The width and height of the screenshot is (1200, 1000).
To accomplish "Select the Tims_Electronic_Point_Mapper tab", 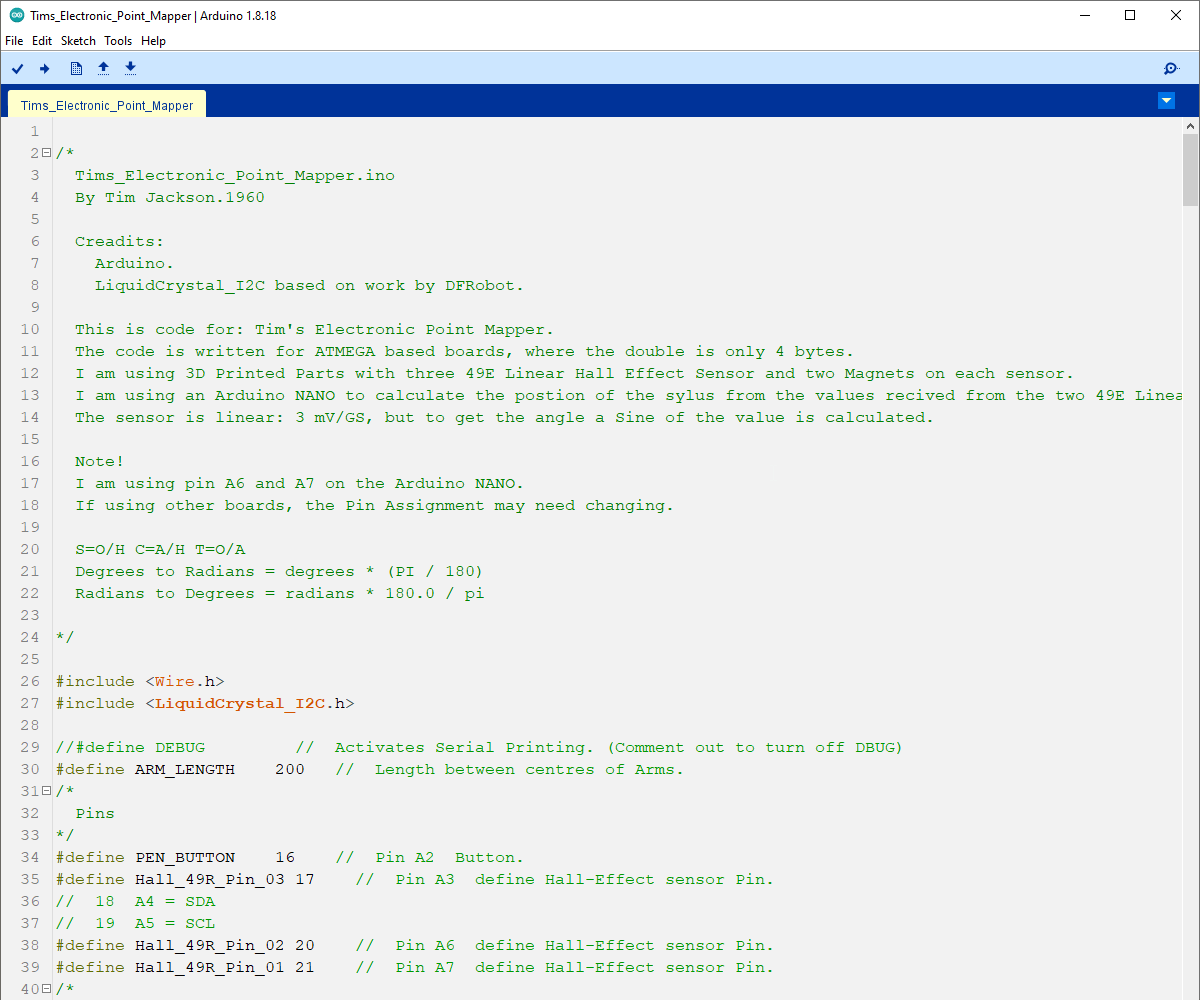I will click(x=105, y=103).
